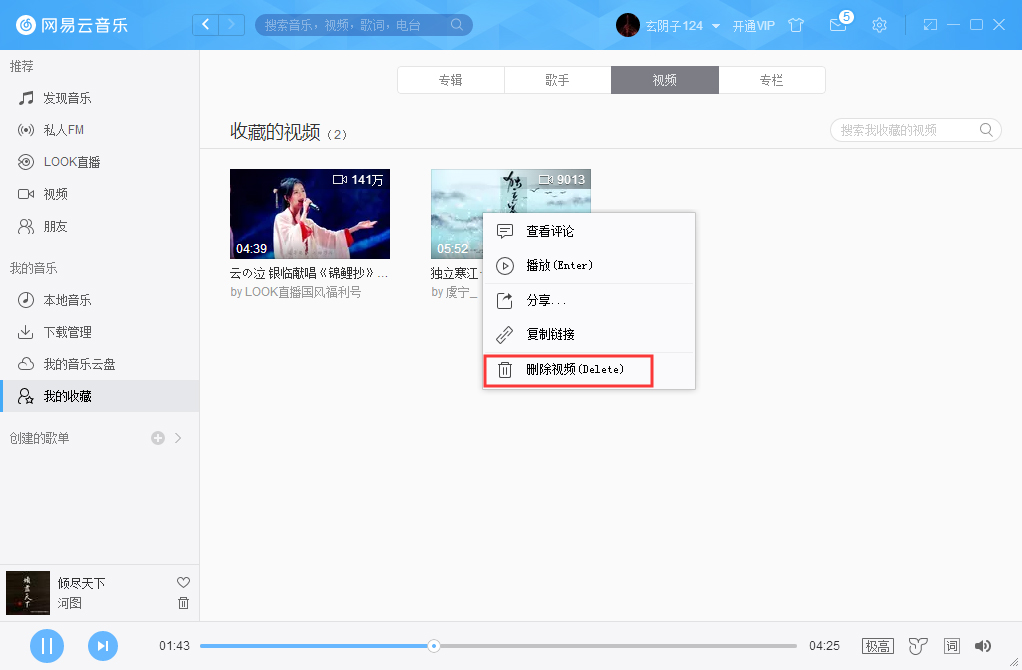Viewport: 1022px width, 670px height.
Task: Open the lyrics 词 panel
Action: coord(951,646)
